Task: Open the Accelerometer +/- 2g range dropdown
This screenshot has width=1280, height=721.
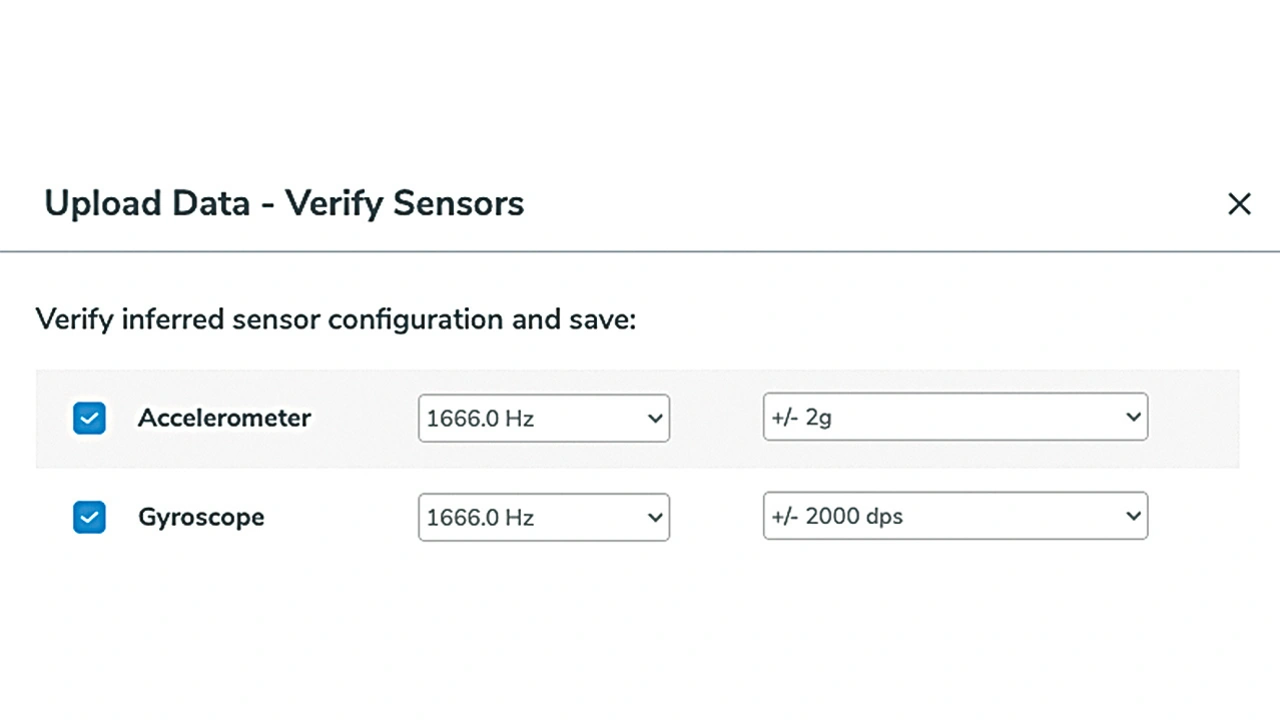Action: [955, 417]
